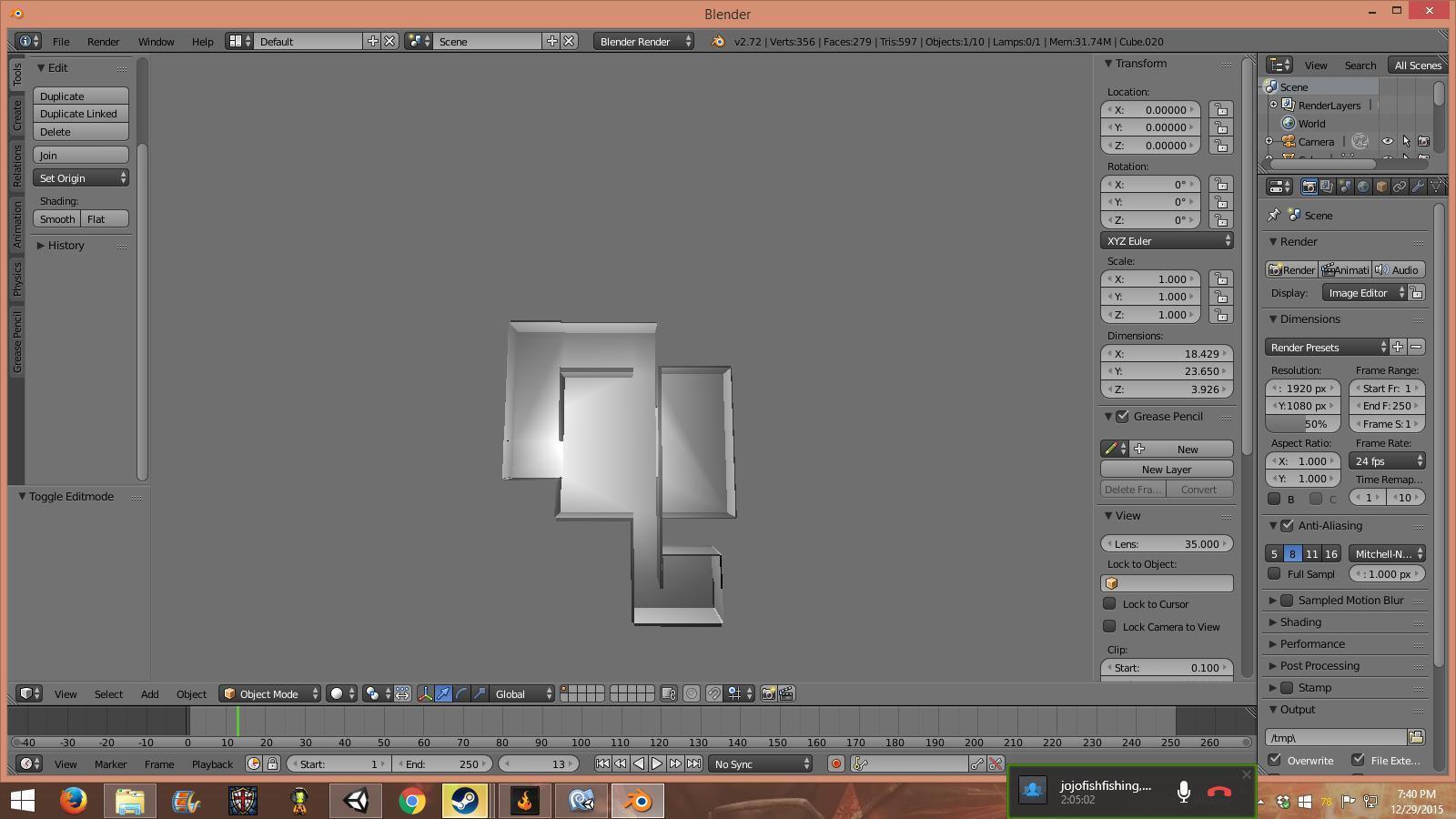Click the resolution 50% percentage slider
Image resolution: width=1456 pixels, height=819 pixels.
click(x=1302, y=423)
